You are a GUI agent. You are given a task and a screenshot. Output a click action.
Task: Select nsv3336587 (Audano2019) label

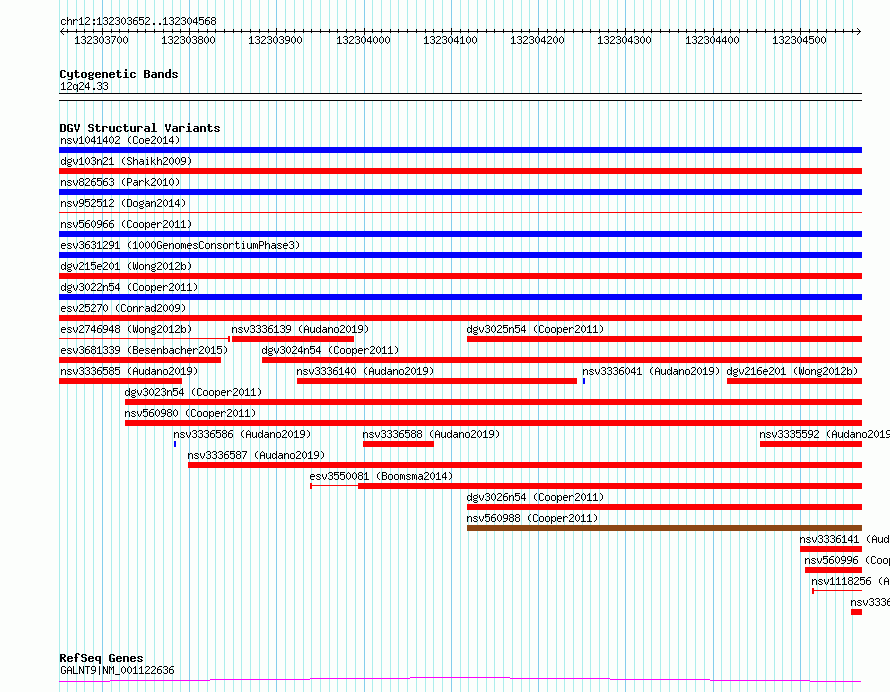click(x=256, y=455)
